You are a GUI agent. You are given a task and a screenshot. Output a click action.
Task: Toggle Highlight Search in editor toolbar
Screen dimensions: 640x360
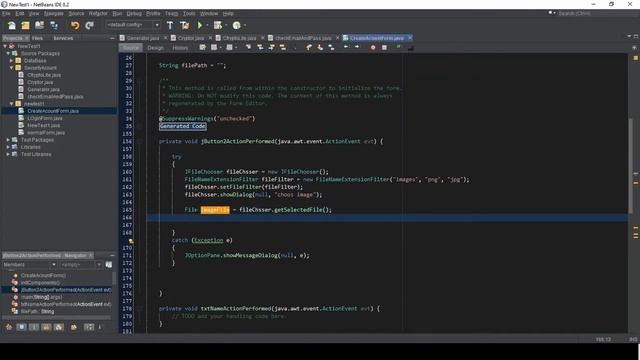pos(283,47)
